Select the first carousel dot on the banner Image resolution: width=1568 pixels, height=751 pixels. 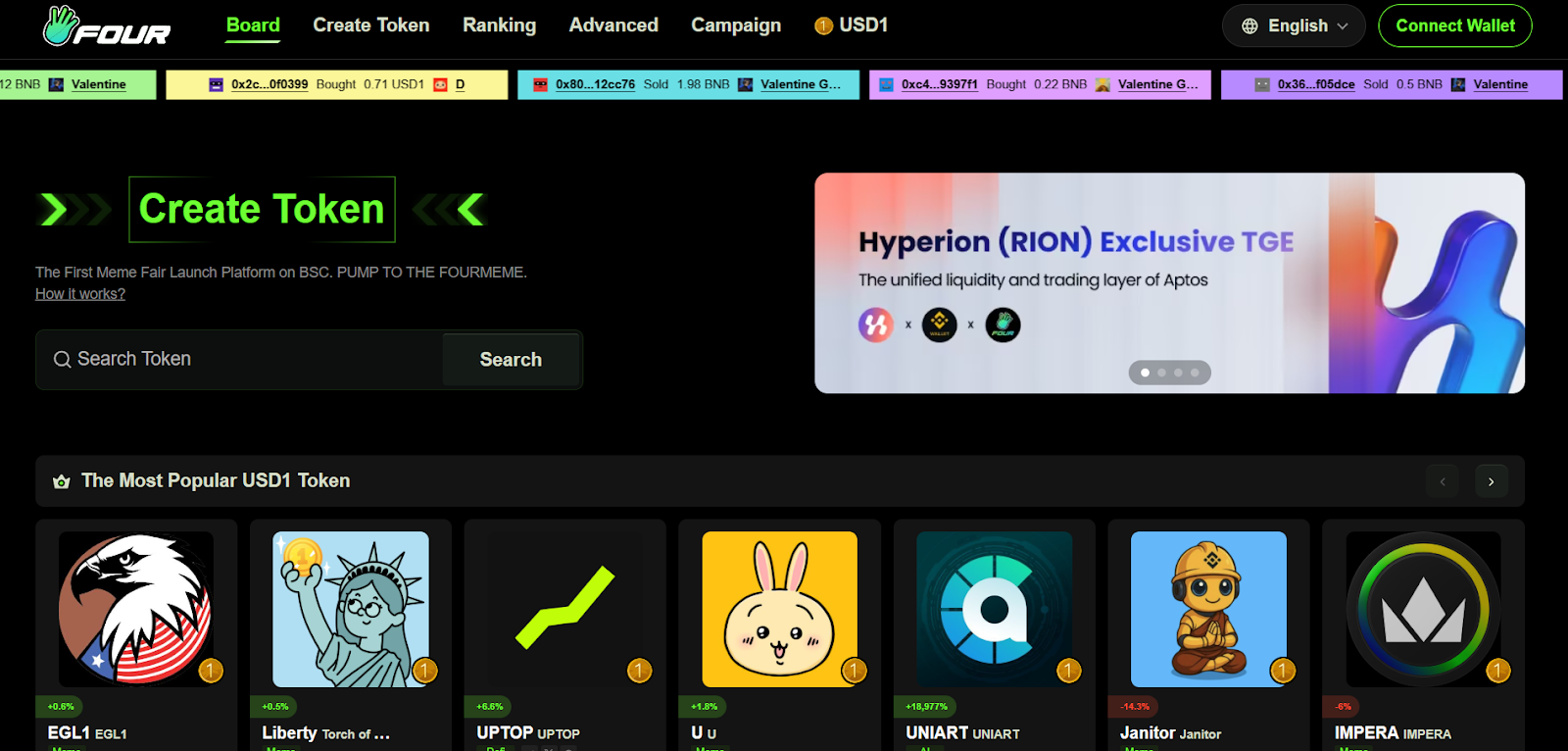click(x=1145, y=373)
